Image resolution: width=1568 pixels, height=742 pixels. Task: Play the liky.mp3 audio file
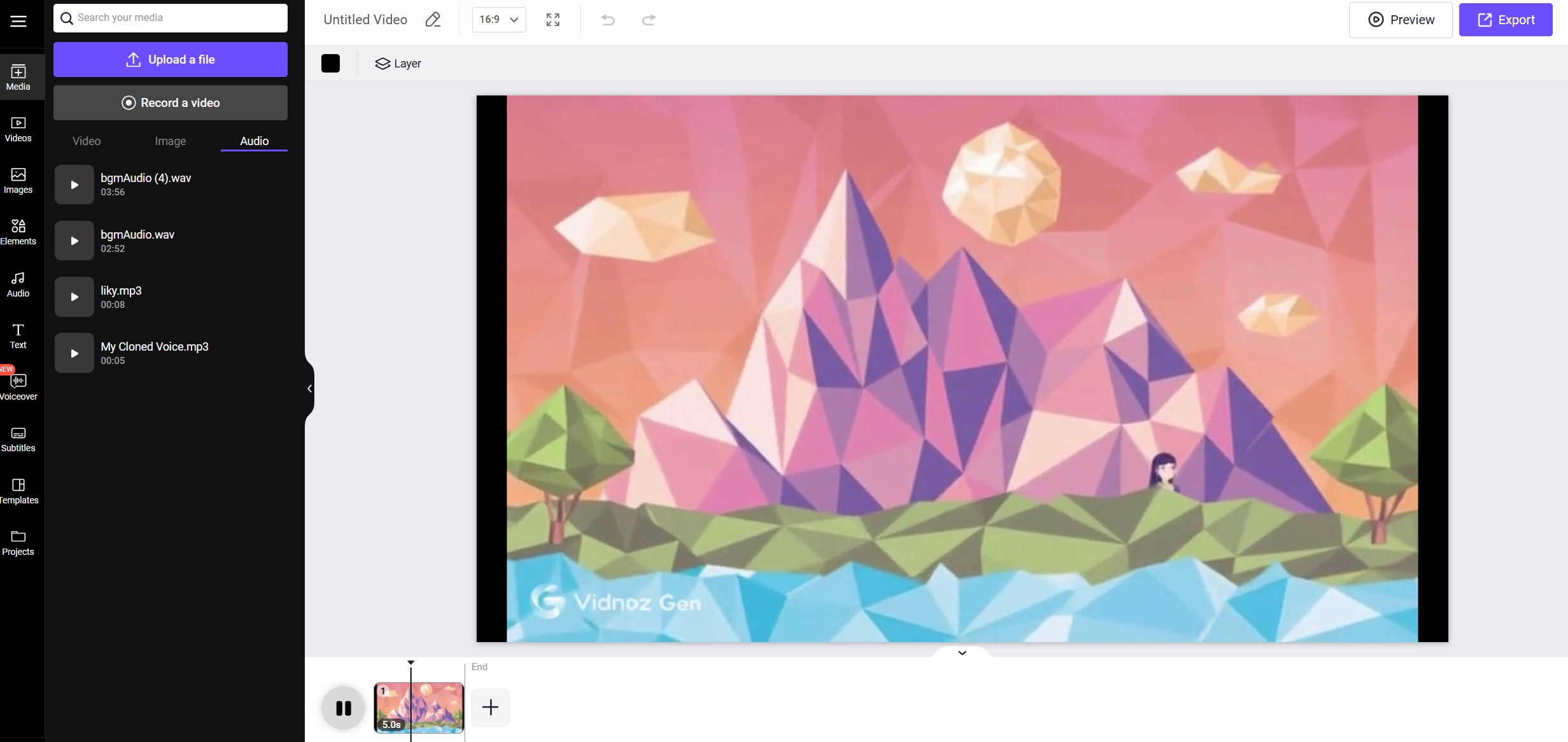click(74, 297)
